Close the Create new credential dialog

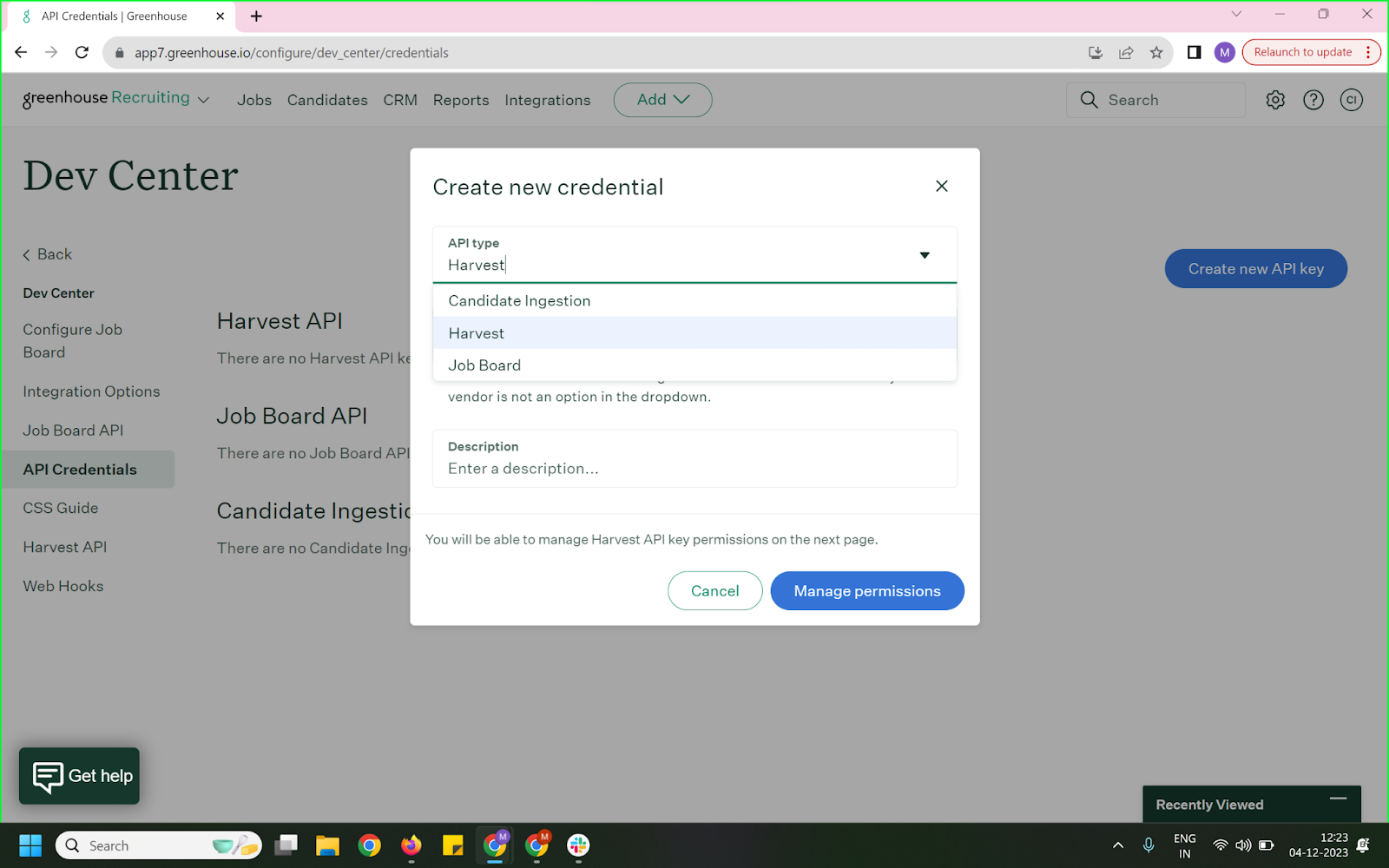[941, 187]
